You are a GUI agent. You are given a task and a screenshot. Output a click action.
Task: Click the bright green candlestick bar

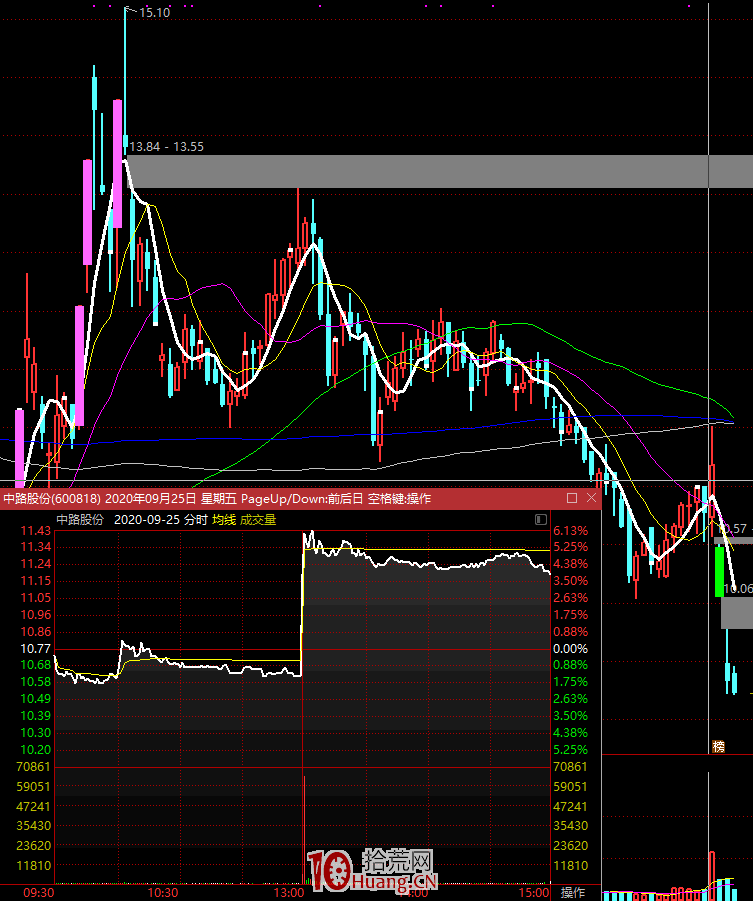click(720, 571)
